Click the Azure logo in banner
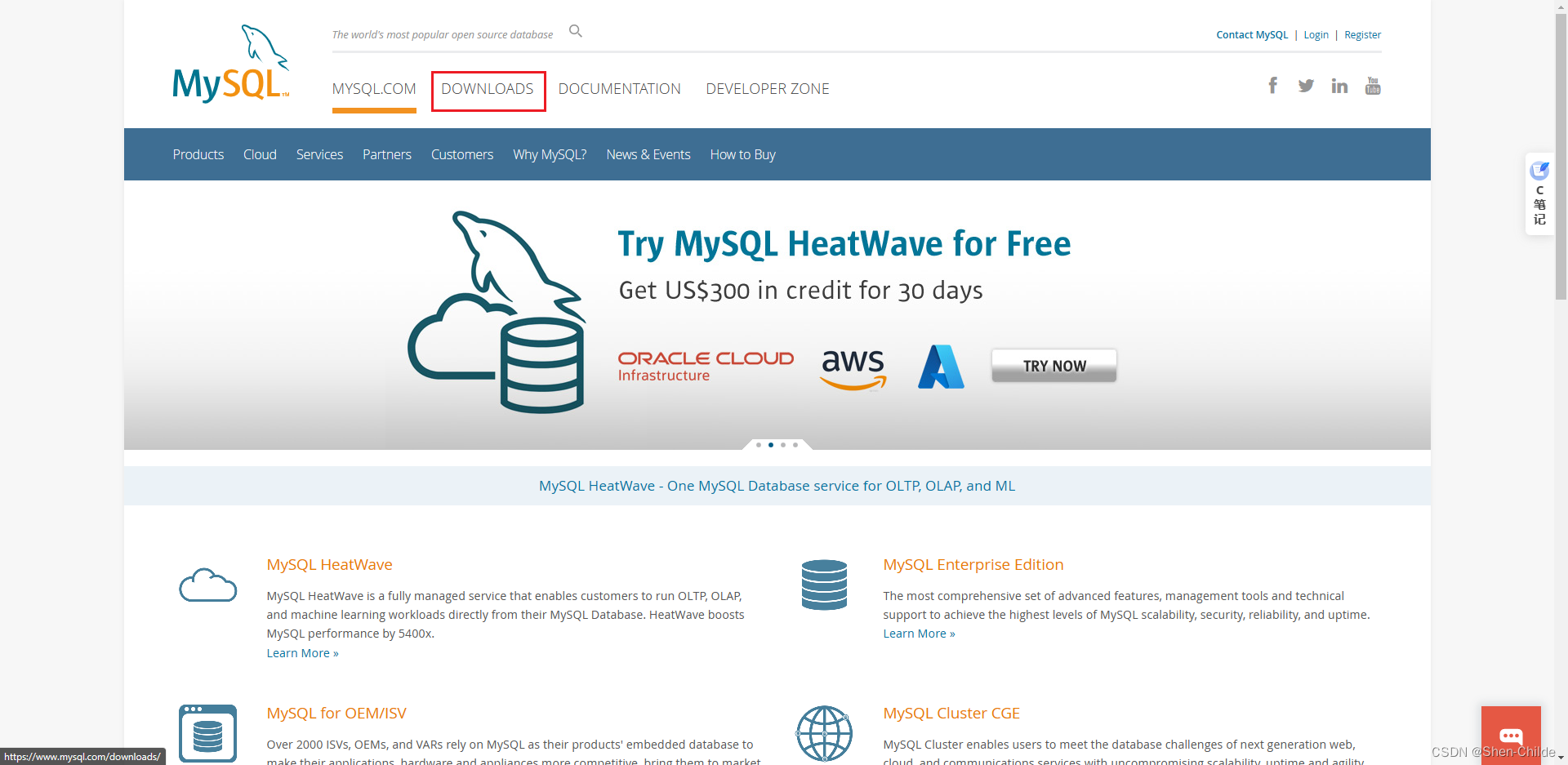 pos(941,367)
